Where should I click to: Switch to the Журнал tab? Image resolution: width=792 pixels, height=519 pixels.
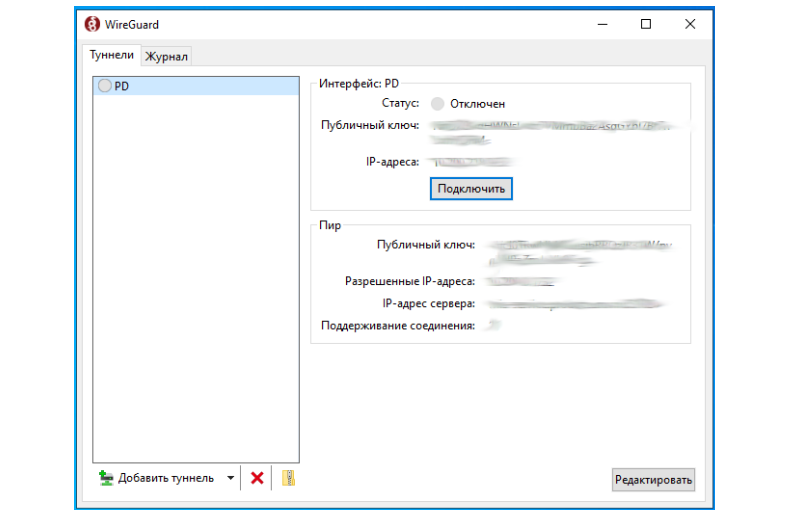166,57
